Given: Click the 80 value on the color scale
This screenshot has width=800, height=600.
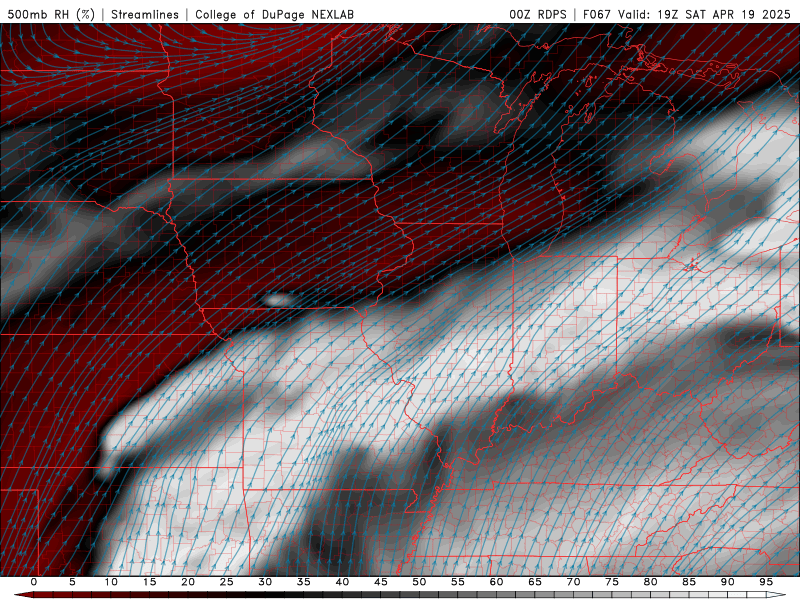Looking at the screenshot, I should point(650,582).
